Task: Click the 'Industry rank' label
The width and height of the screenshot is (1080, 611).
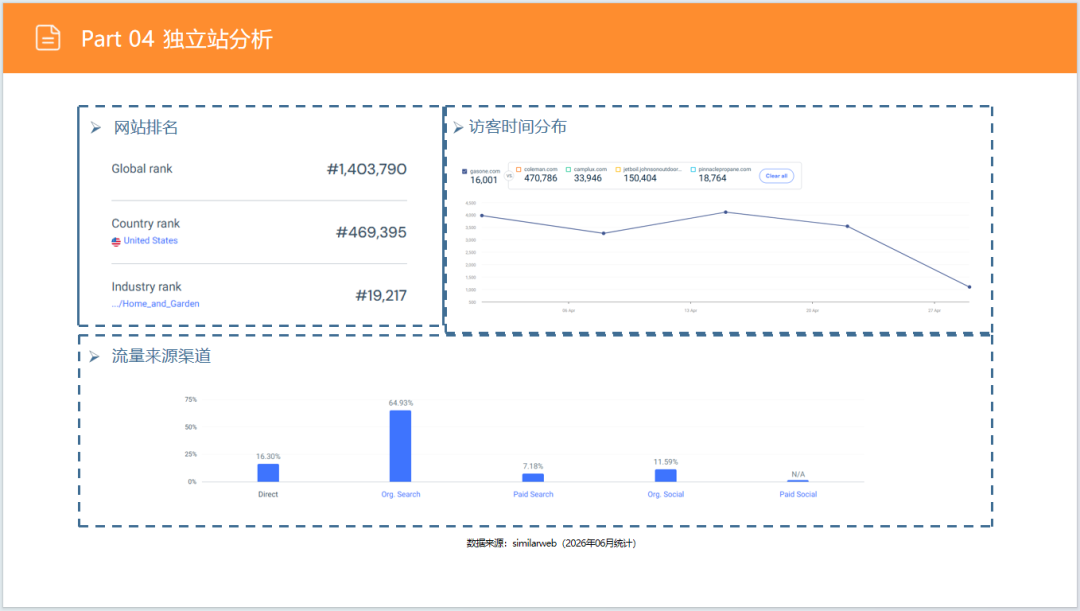Action: click(x=146, y=287)
